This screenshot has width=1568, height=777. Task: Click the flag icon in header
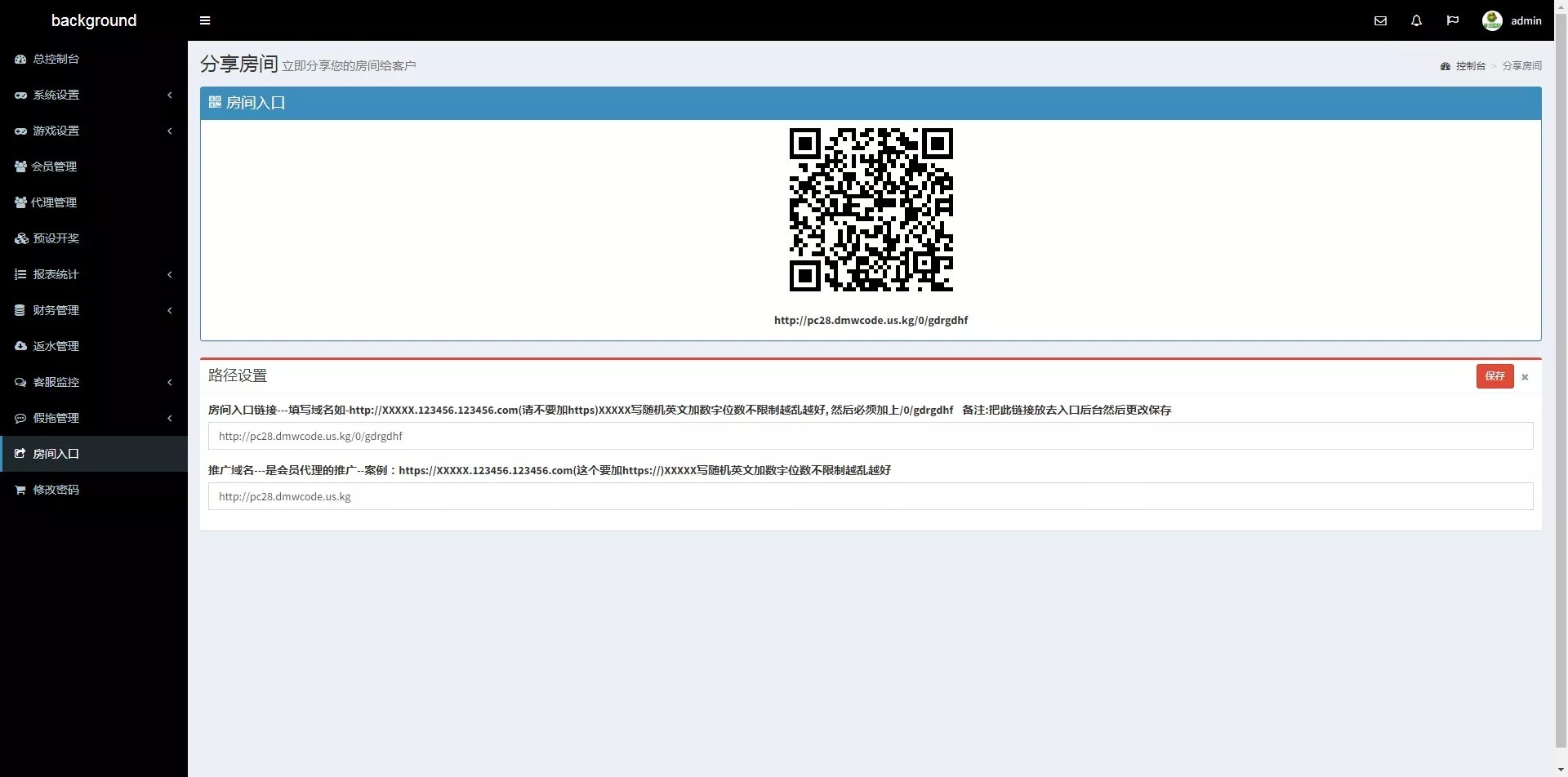1452,20
